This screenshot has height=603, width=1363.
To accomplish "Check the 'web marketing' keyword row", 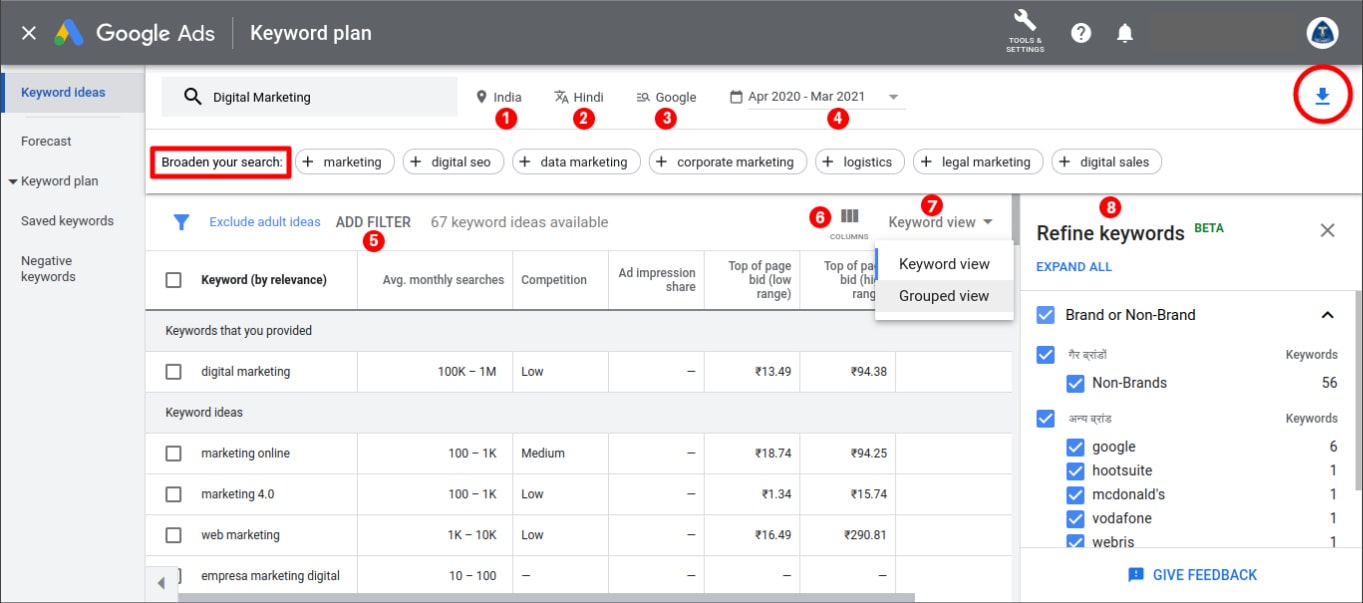I will pos(173,535).
